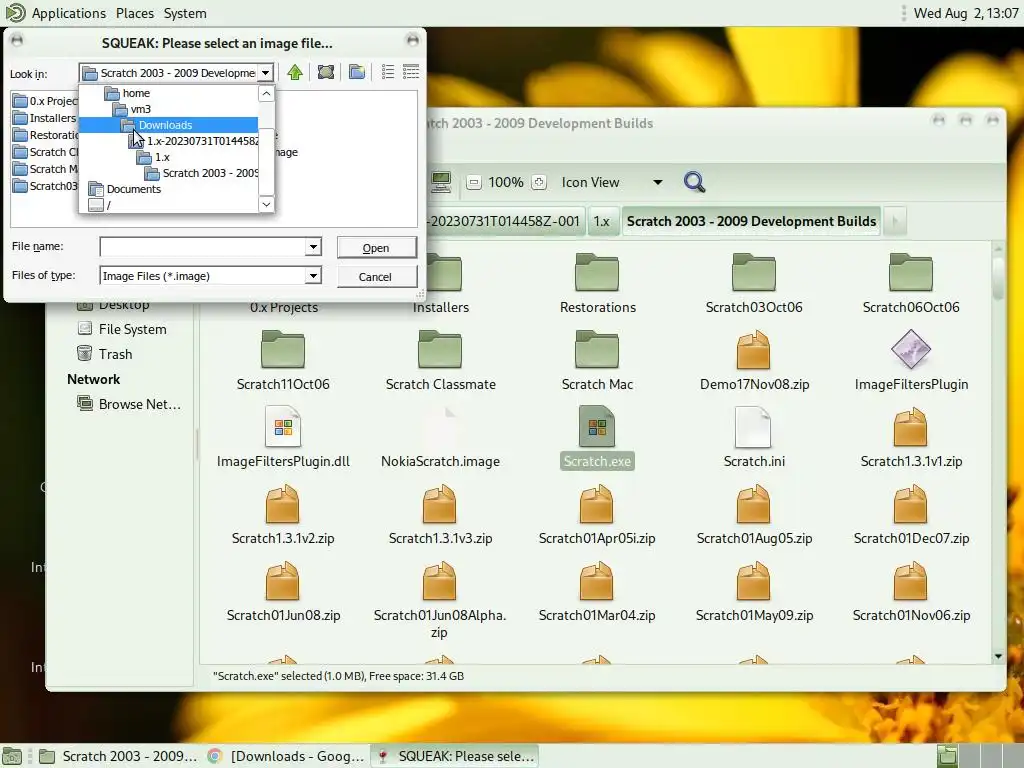Switch dialog to detailed view
Viewport: 1024px width, 768px height.
[x=411, y=72]
